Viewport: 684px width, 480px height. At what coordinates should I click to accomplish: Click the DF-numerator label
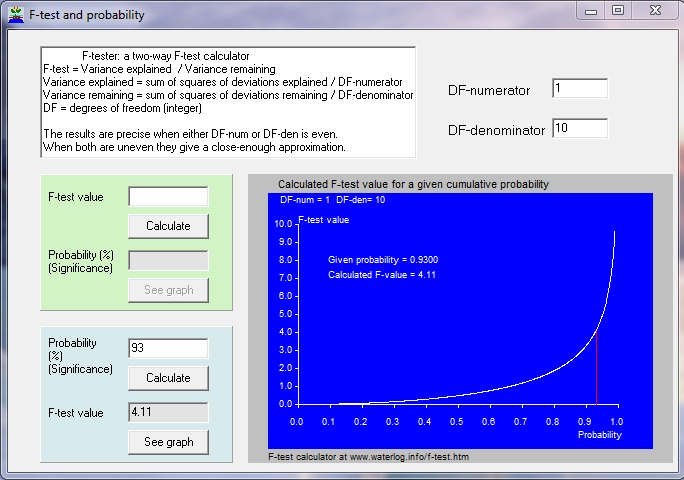pos(489,90)
